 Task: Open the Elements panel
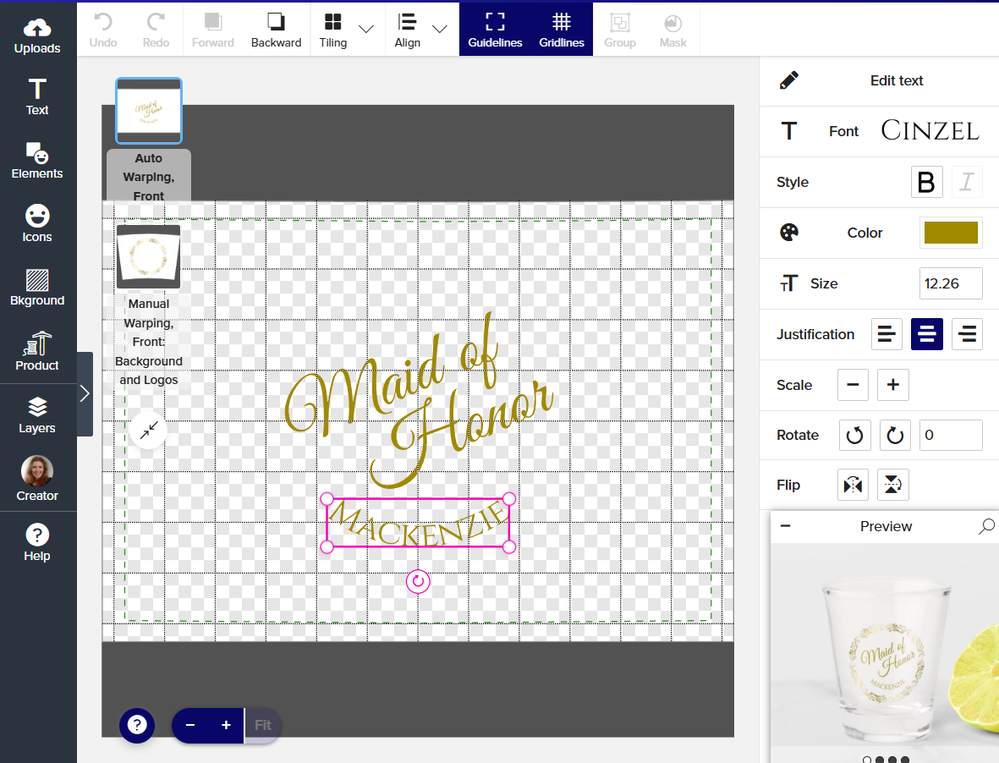[x=37, y=160]
